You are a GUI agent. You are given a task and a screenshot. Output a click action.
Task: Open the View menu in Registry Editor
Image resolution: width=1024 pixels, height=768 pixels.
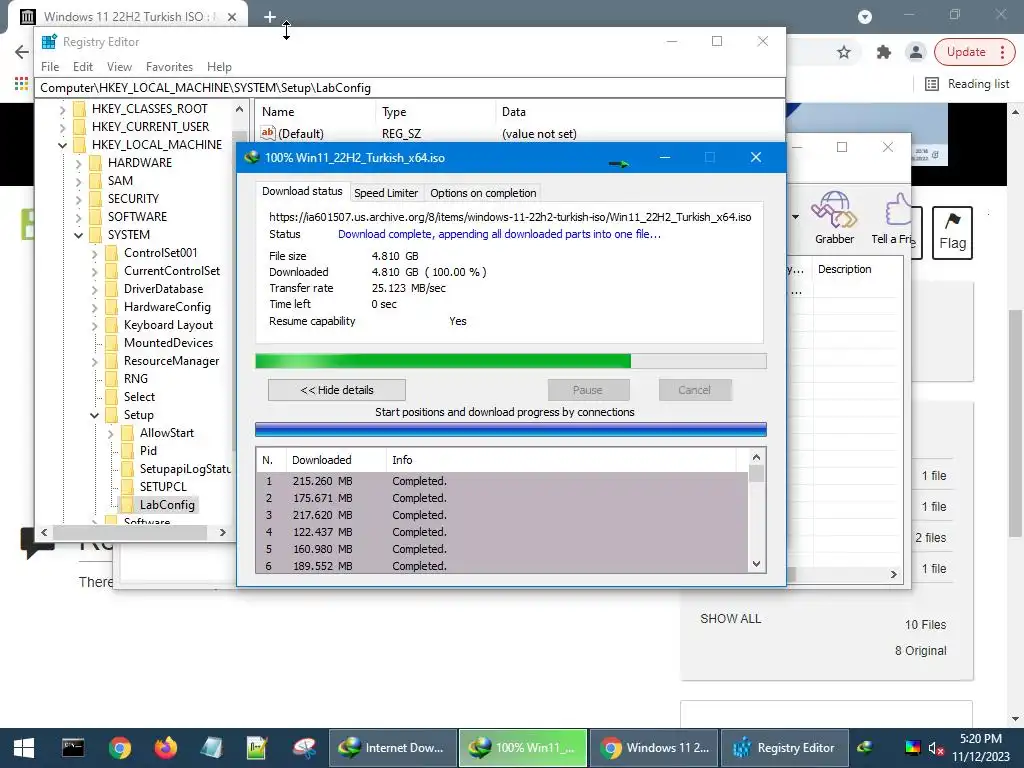119,67
